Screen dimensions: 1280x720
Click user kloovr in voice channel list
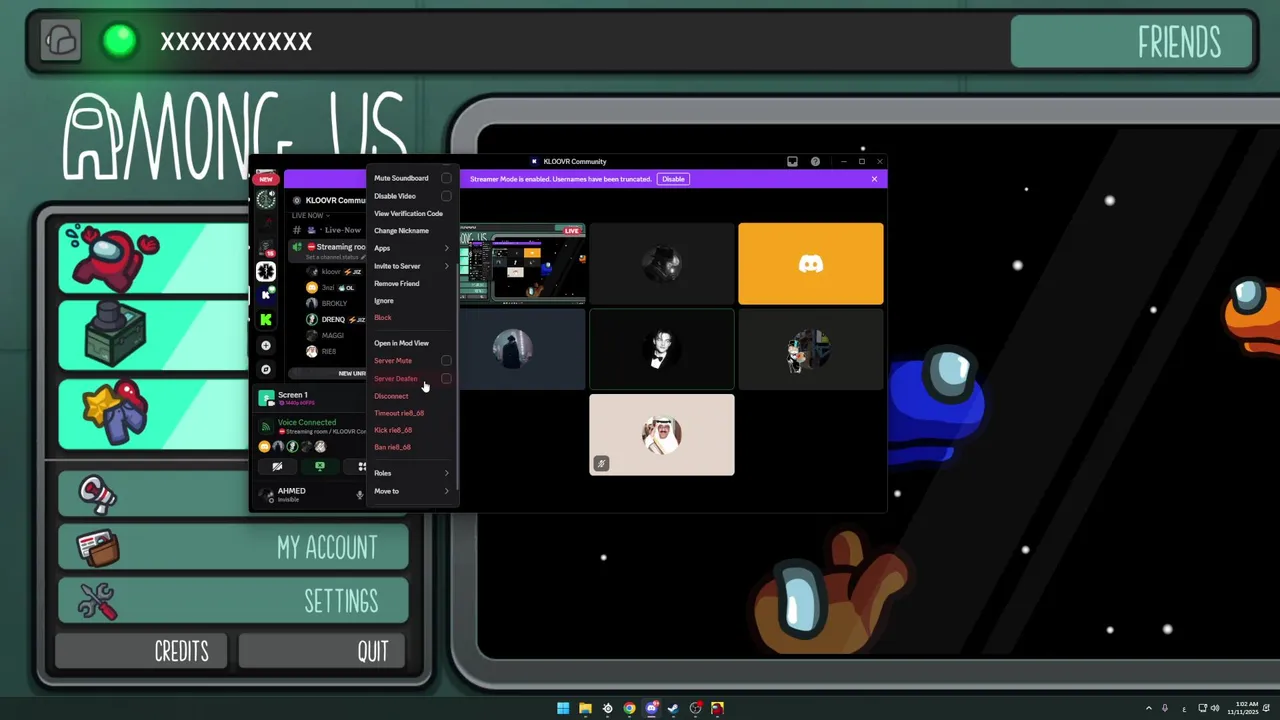click(334, 271)
